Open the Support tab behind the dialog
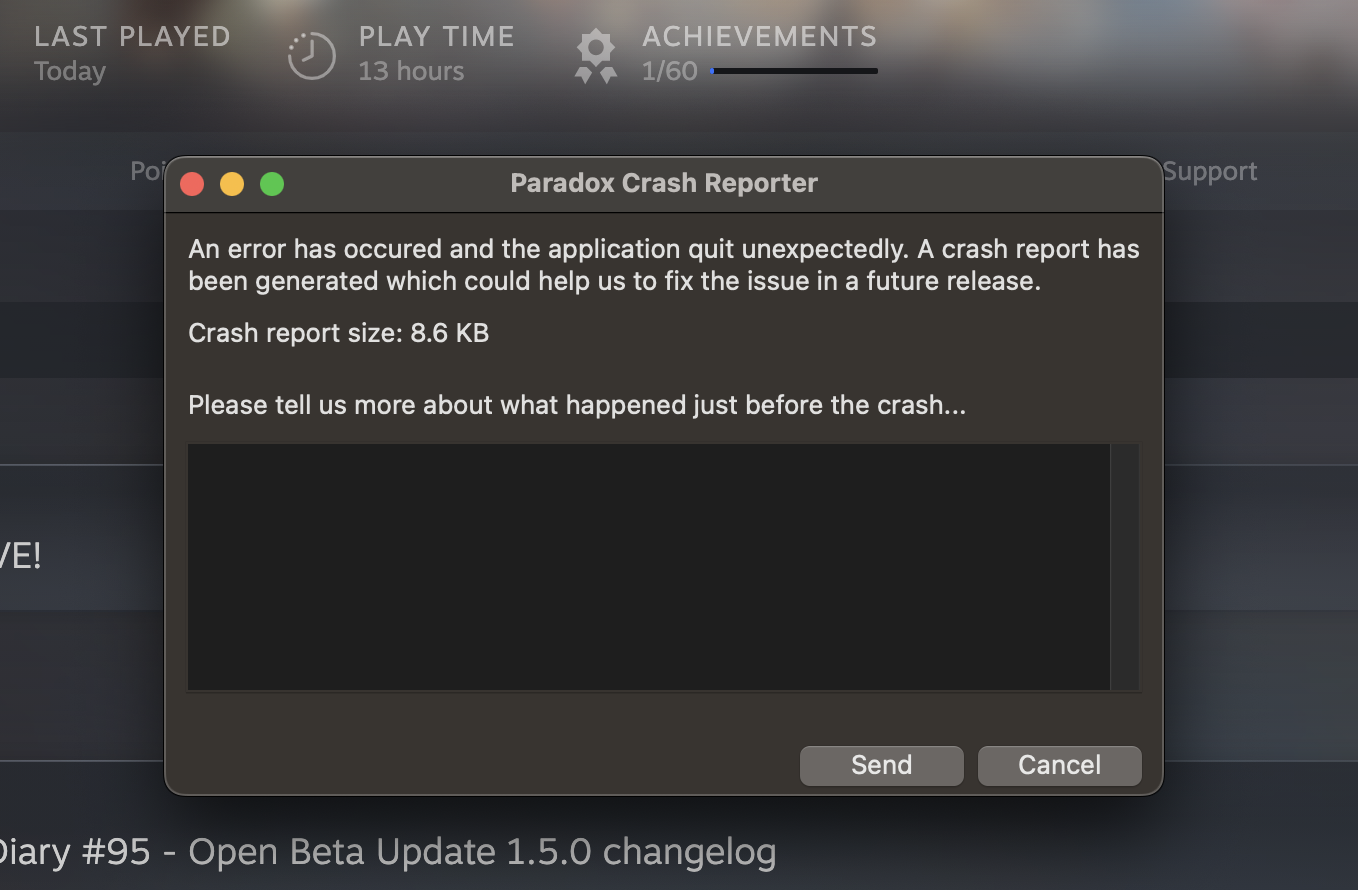Screen dimensions: 1358x890 tap(1210, 172)
